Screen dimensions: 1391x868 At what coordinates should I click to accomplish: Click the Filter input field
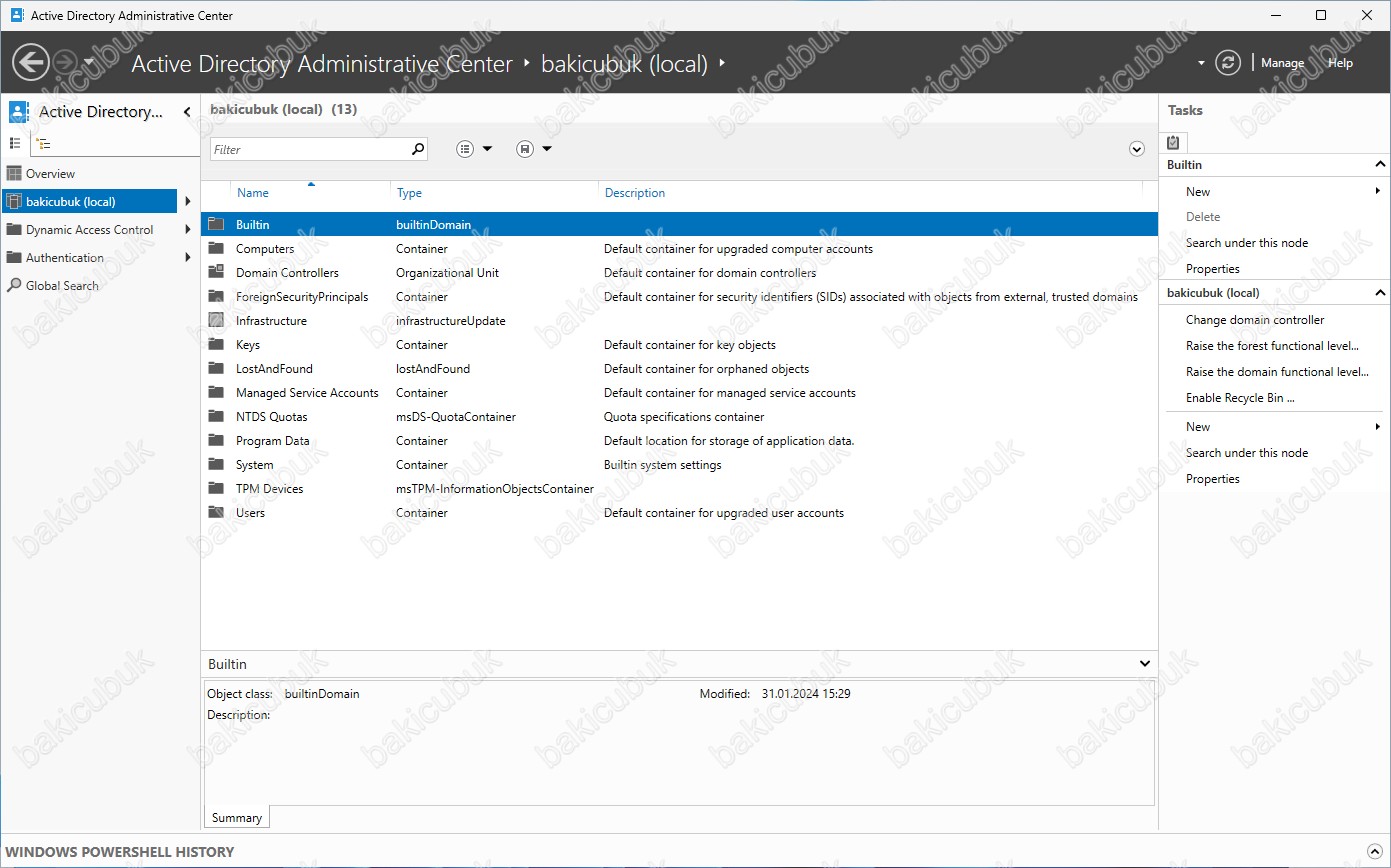(x=310, y=149)
